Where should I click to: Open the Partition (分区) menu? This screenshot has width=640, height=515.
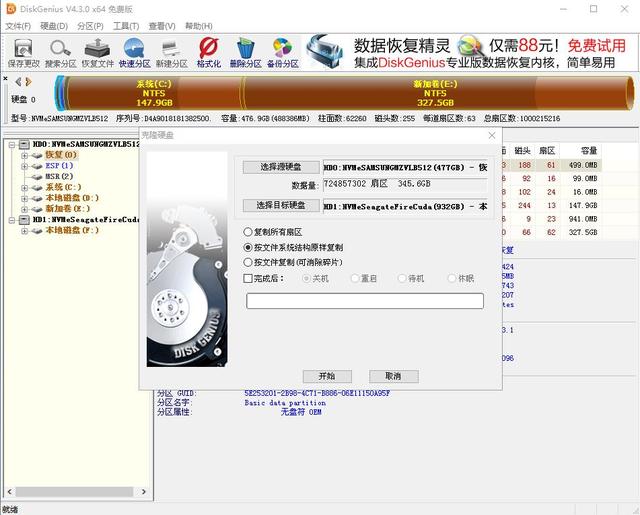pos(90,26)
